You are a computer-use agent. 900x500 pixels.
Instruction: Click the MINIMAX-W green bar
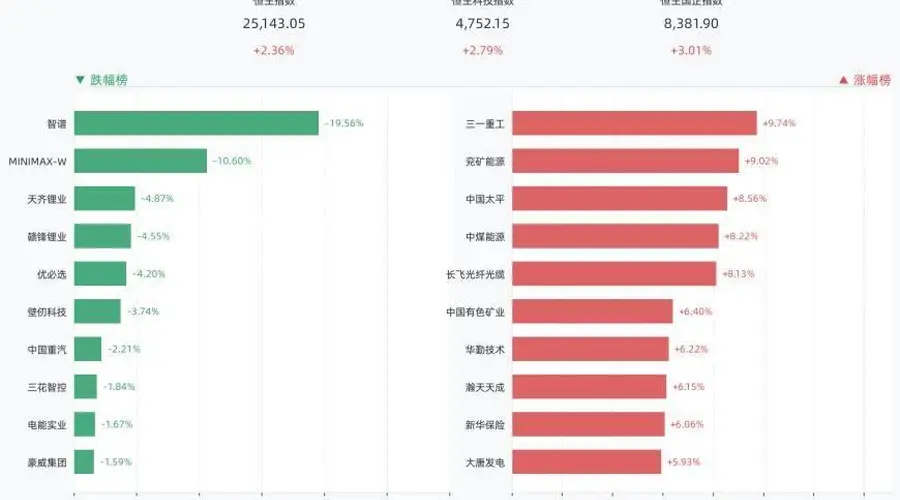pos(141,161)
